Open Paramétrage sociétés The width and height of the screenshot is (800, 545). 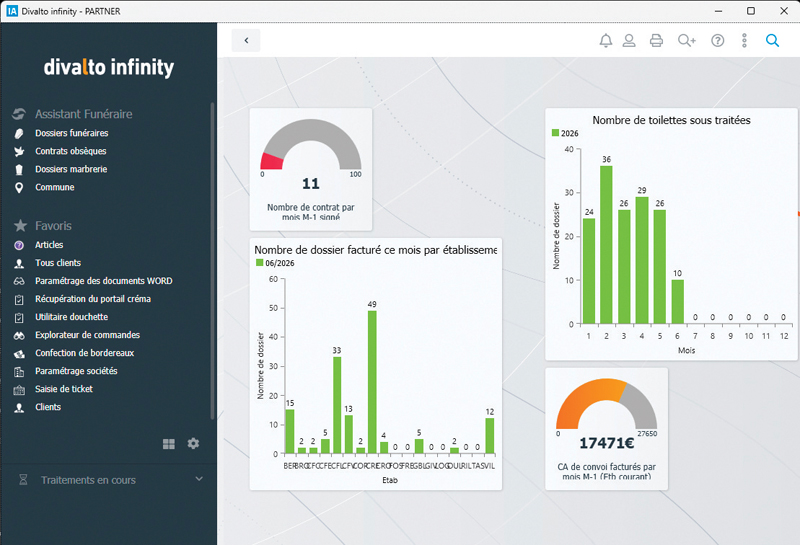(x=76, y=371)
